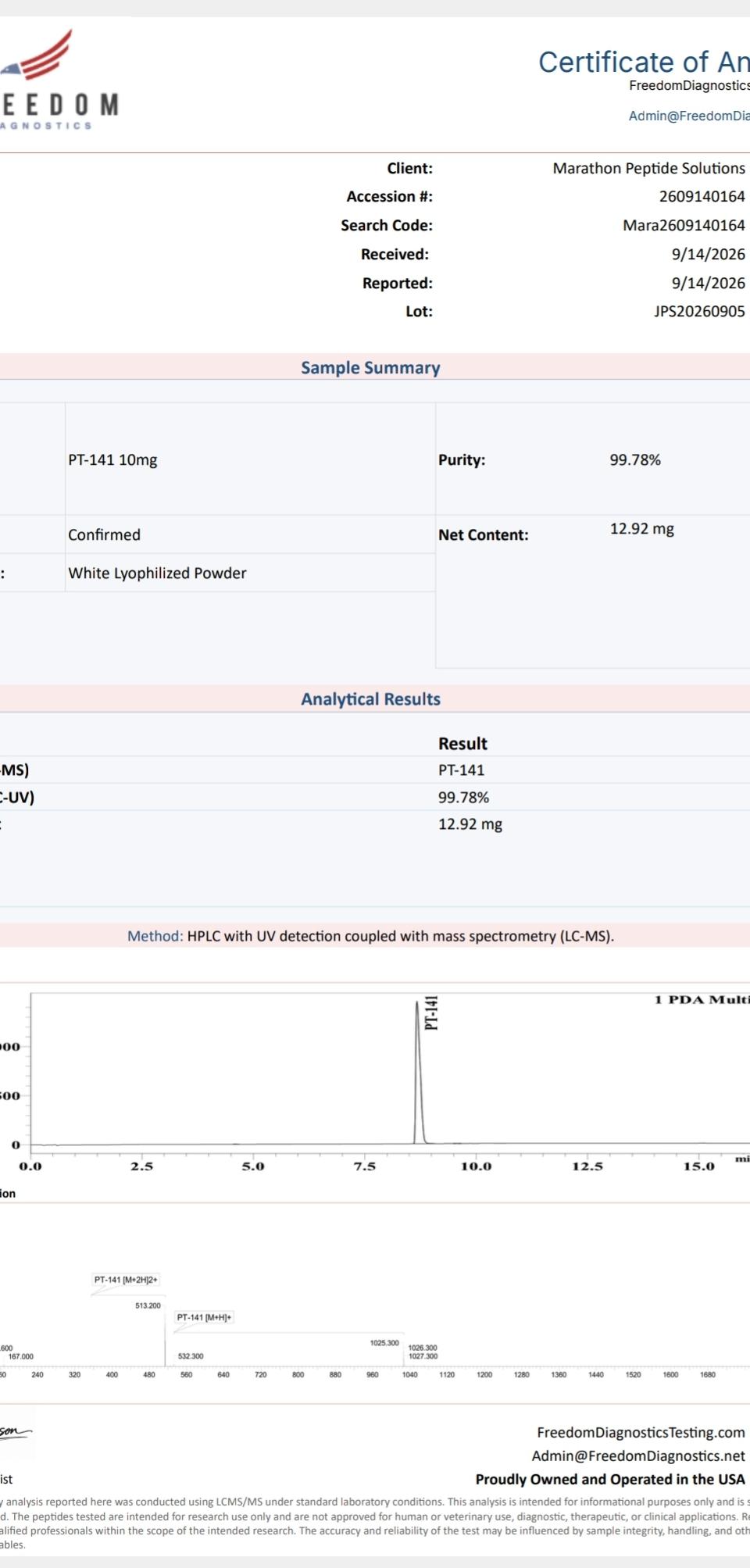
Task: Click the Result column header
Action: [462, 744]
